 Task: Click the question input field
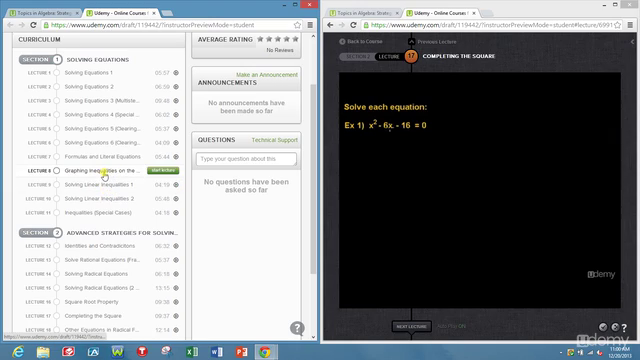[246, 159]
